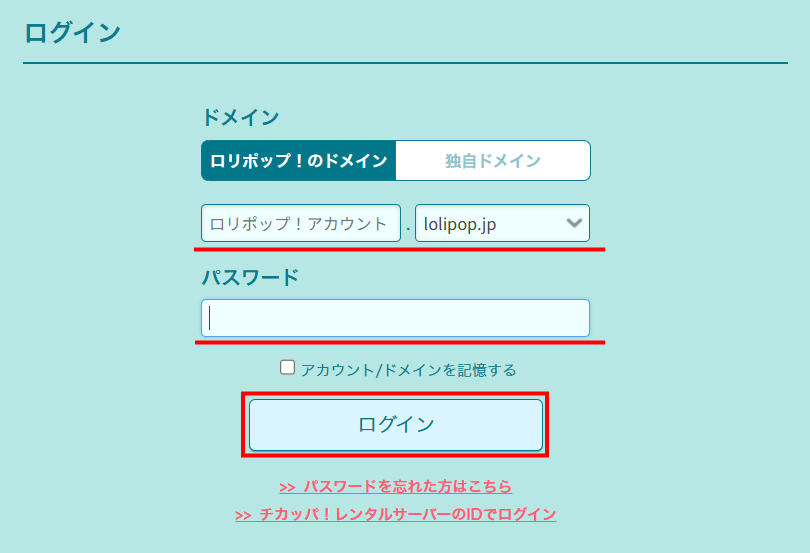Click inside the パスワード input box
Image resolution: width=810 pixels, height=553 pixels.
(x=395, y=318)
